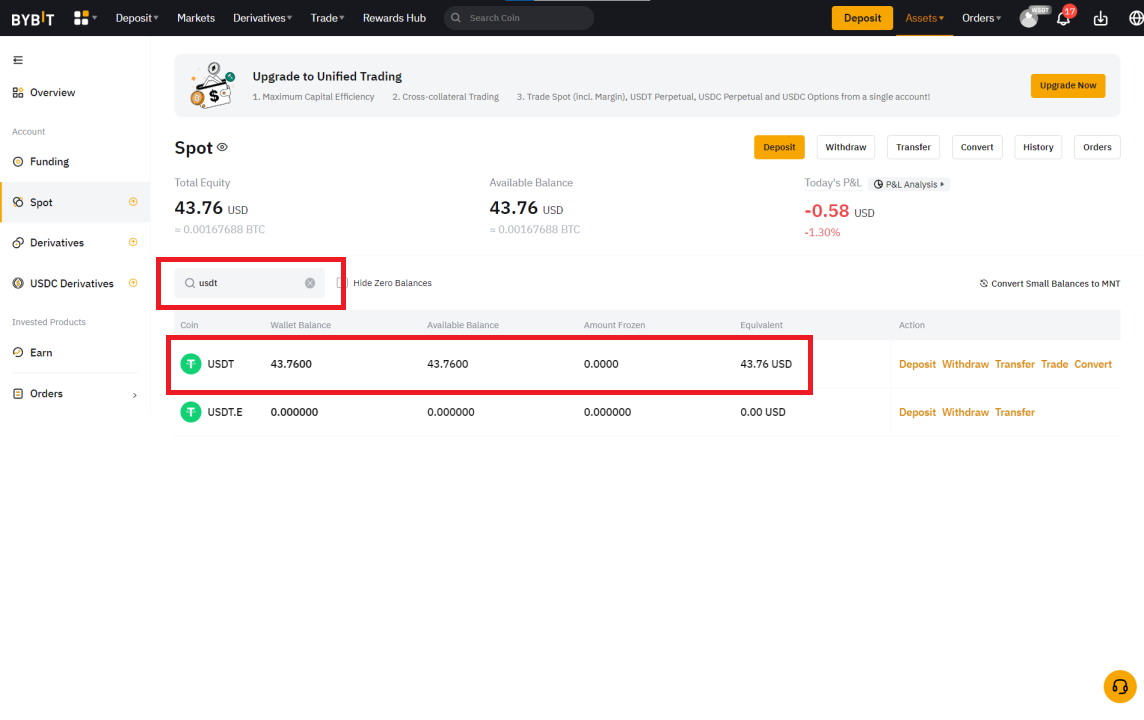Collapse the sidebar menu icon

[18, 60]
